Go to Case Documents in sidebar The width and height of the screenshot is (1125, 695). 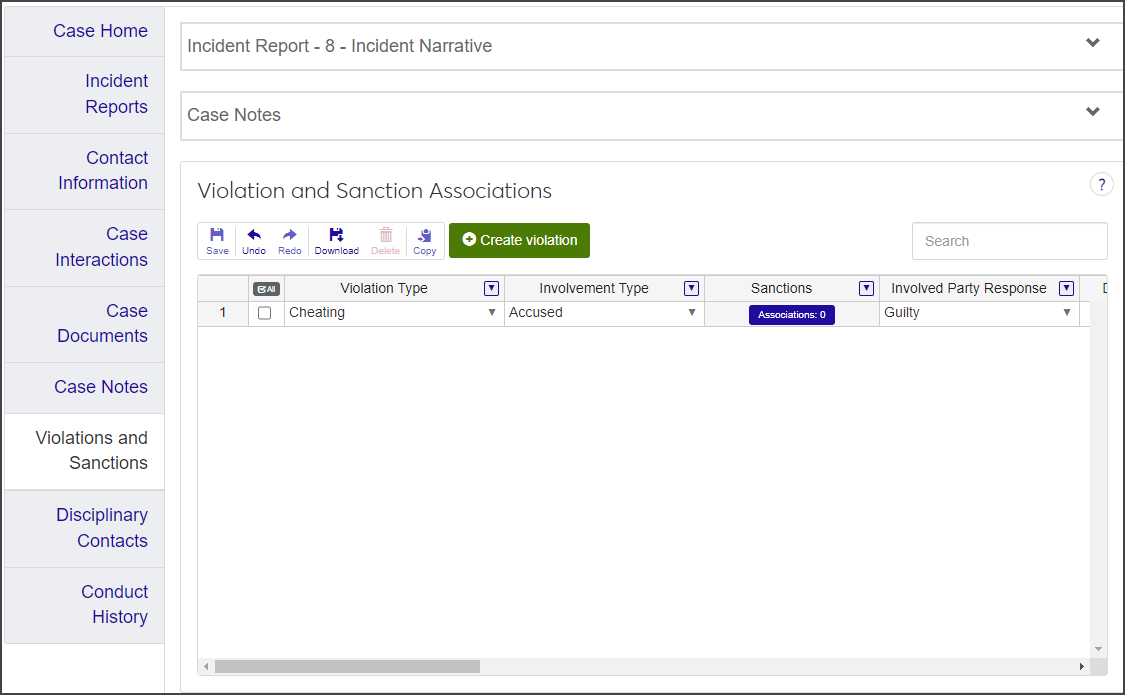point(102,323)
